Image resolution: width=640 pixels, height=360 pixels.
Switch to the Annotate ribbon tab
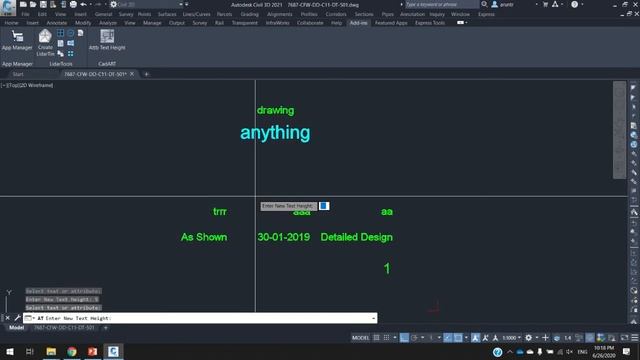pyautogui.click(x=57, y=23)
